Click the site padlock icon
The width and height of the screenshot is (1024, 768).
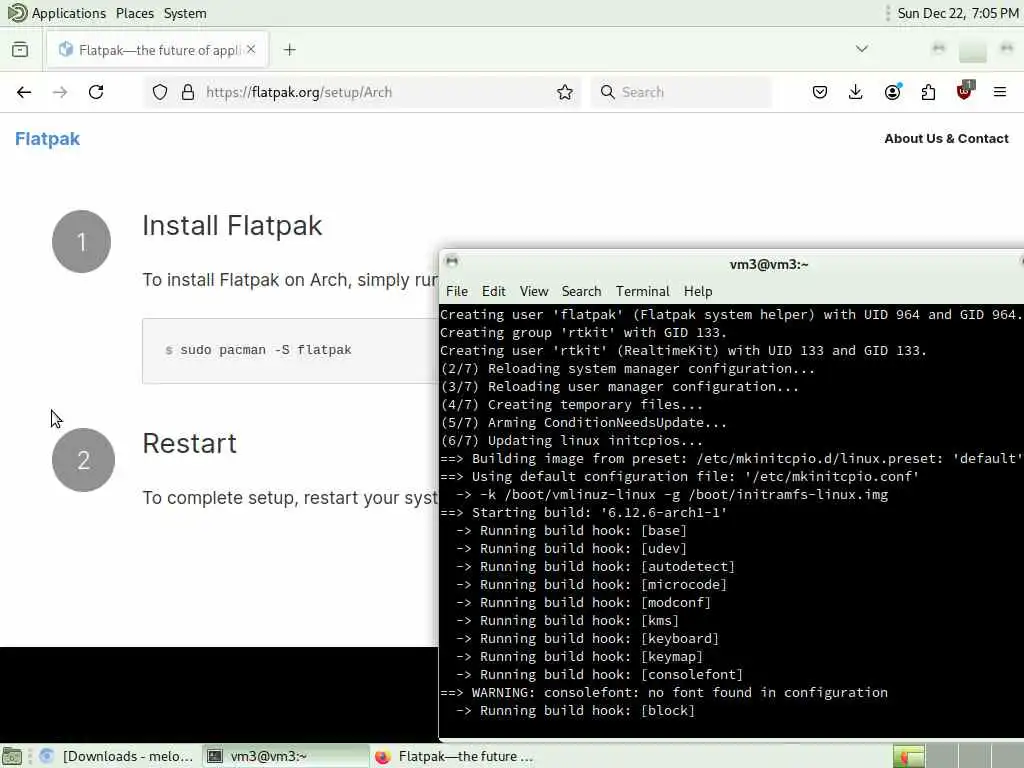(x=188, y=92)
